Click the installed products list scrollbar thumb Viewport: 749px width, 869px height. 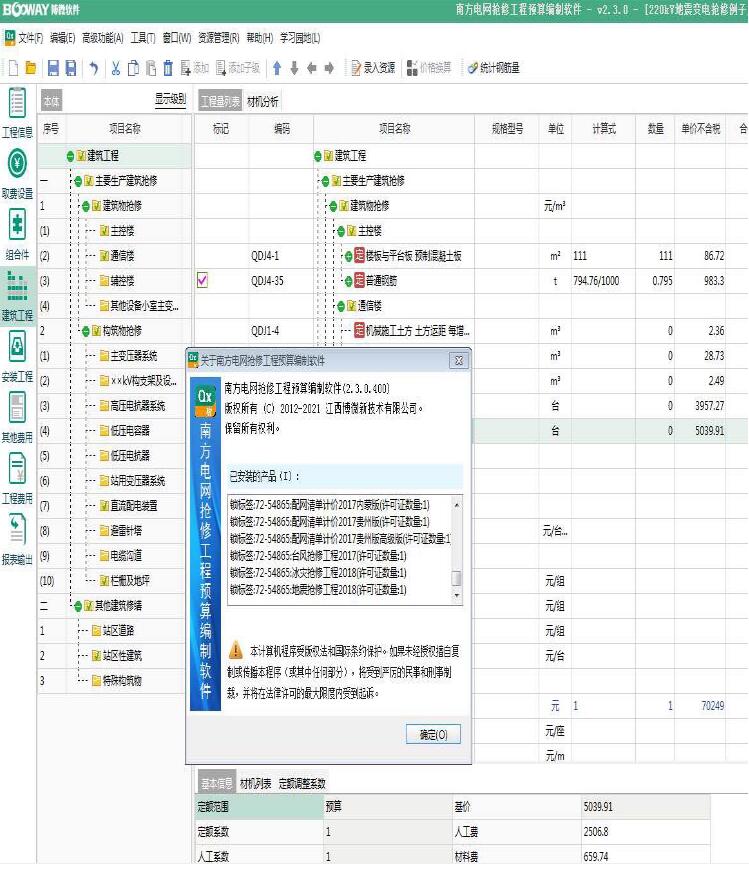[457, 579]
